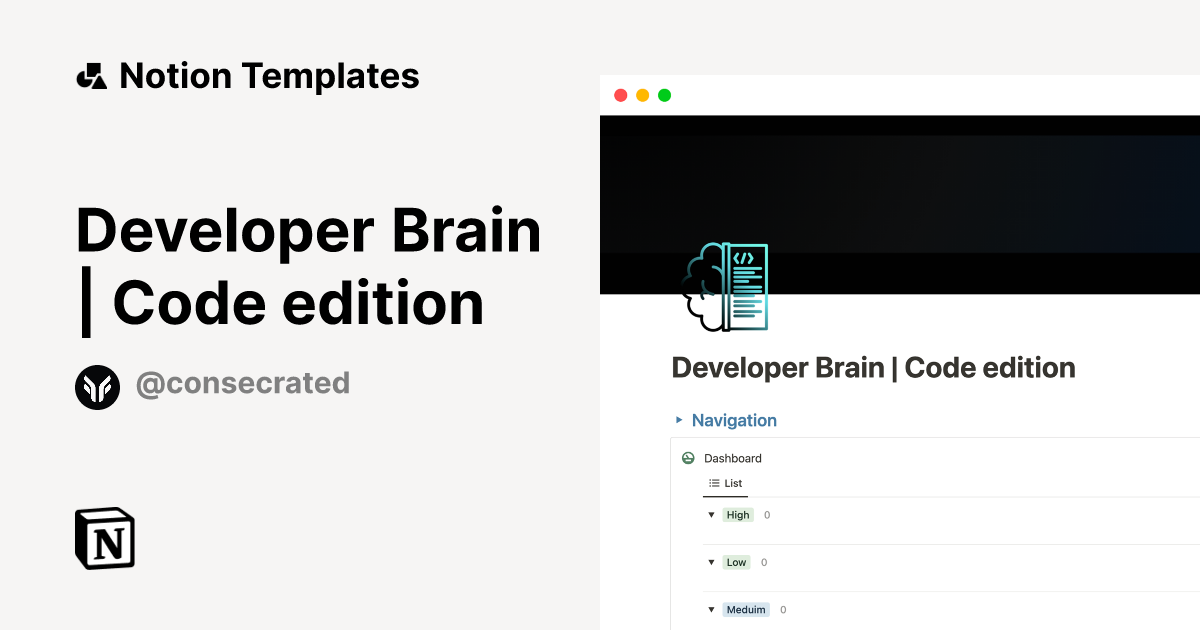Collapse the Meduim priority group
This screenshot has width=1200, height=630.
(711, 609)
